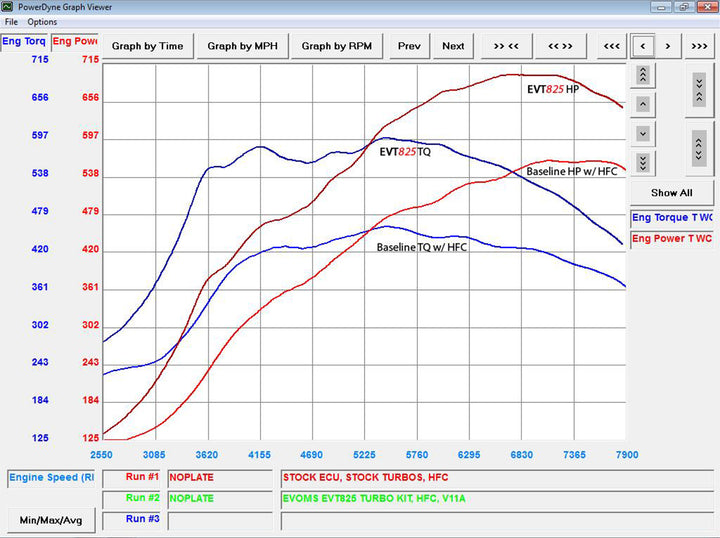This screenshot has width=720, height=538.
Task: Click the empty Run #3 plate field
Action: tap(220, 521)
